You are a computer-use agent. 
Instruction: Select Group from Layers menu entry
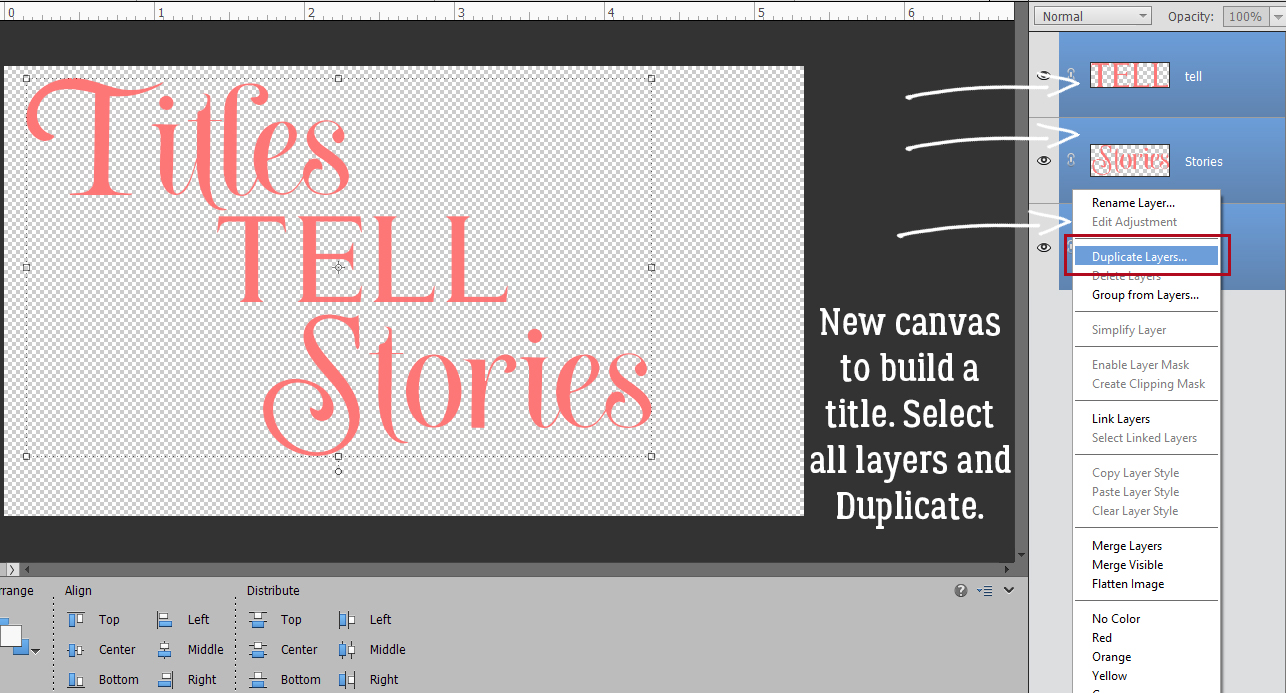pos(1147,295)
